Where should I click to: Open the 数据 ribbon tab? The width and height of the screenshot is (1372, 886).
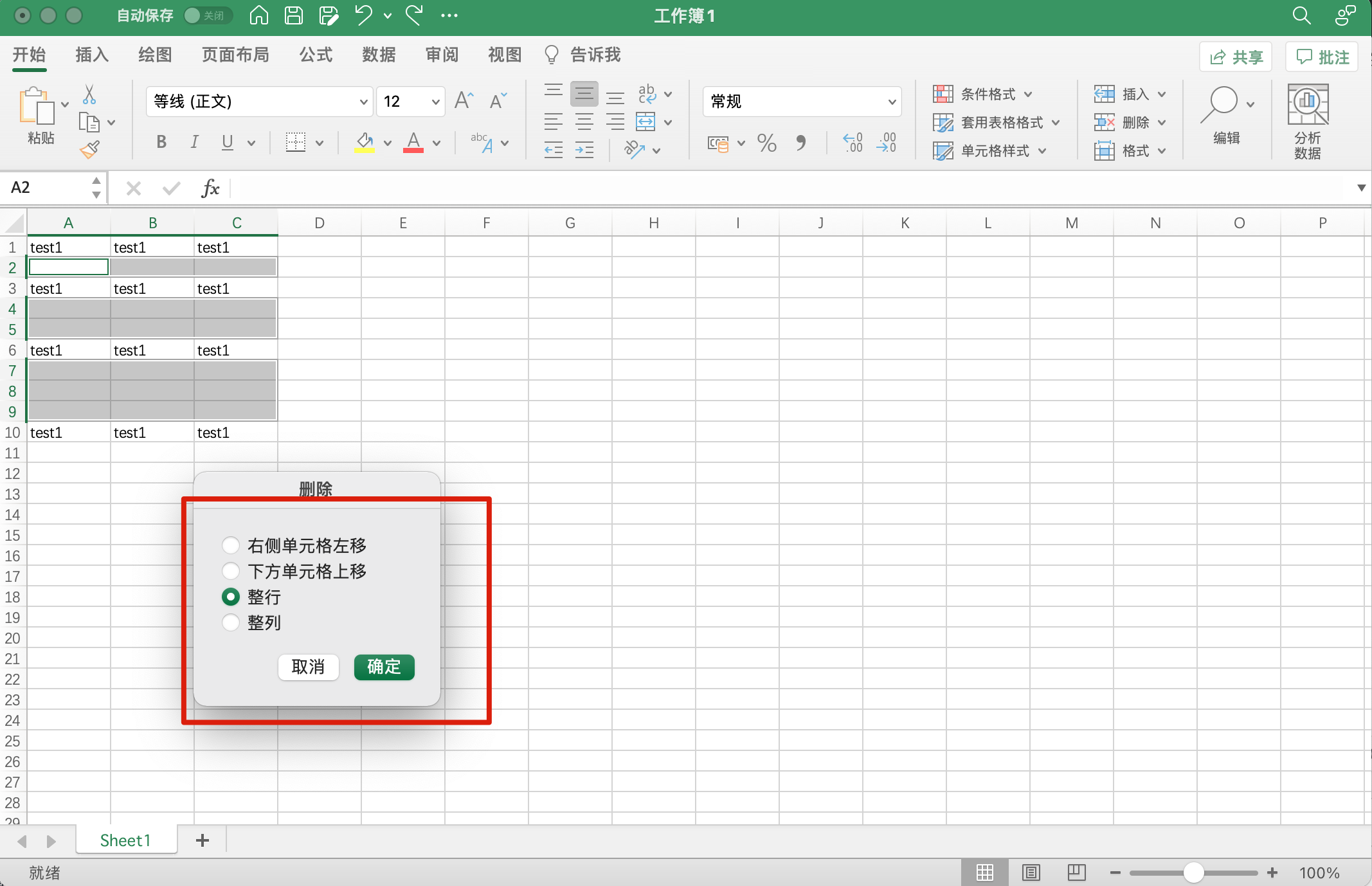379,55
